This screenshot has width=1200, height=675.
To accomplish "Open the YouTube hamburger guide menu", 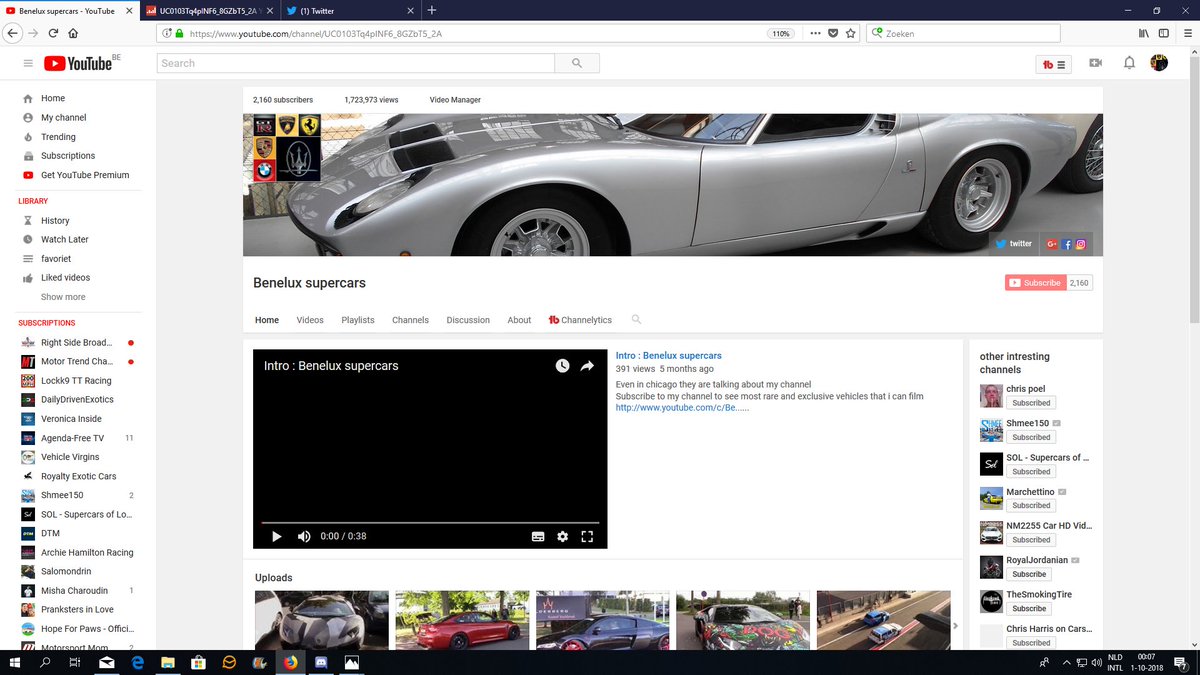I will click(28, 63).
